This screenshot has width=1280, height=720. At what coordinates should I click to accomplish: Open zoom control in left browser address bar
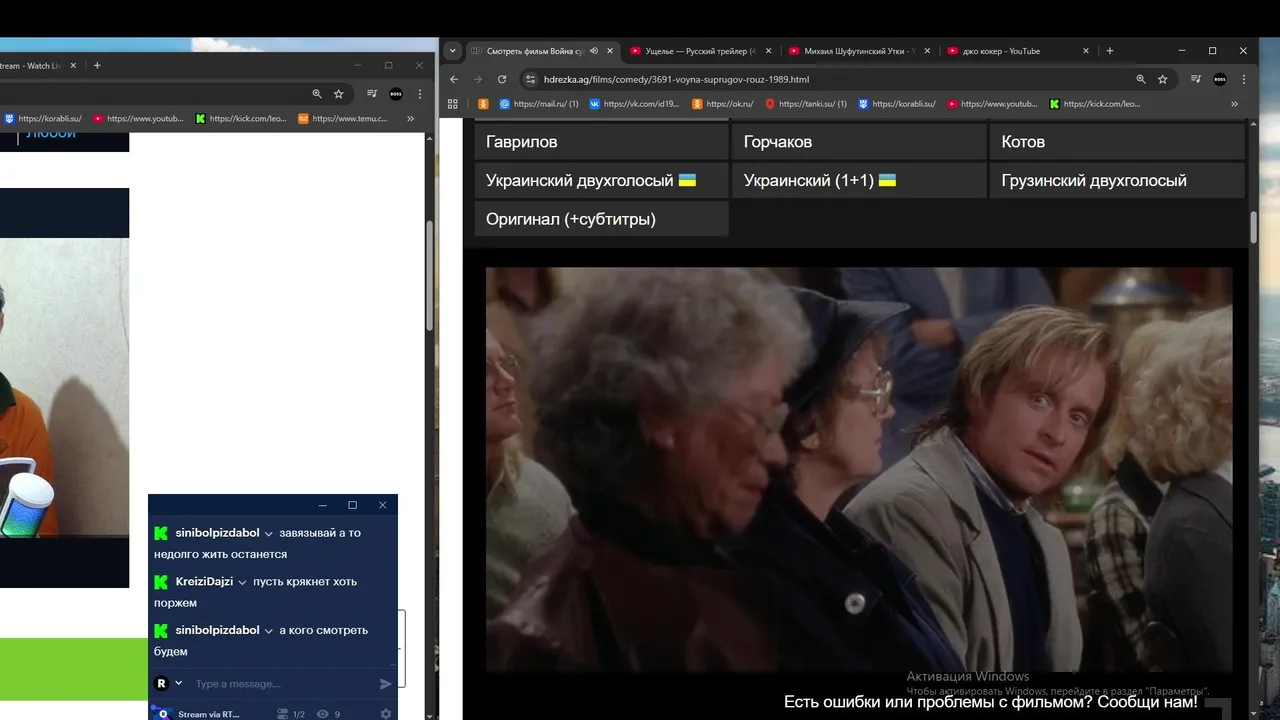click(317, 94)
